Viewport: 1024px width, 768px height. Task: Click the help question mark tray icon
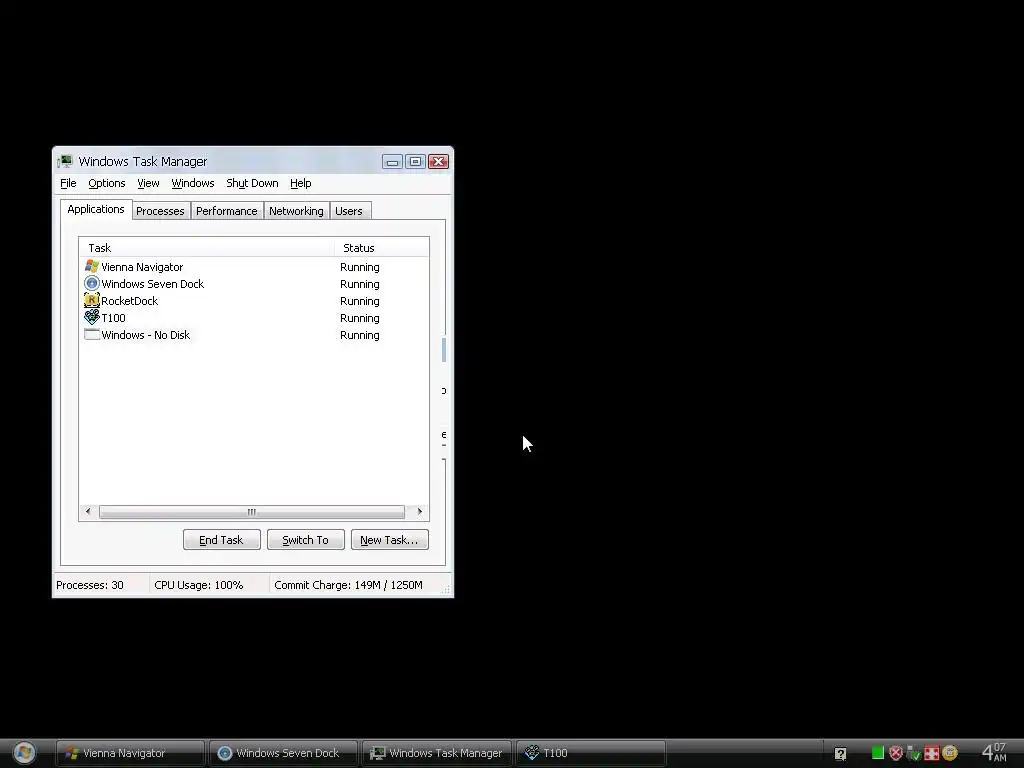click(840, 754)
